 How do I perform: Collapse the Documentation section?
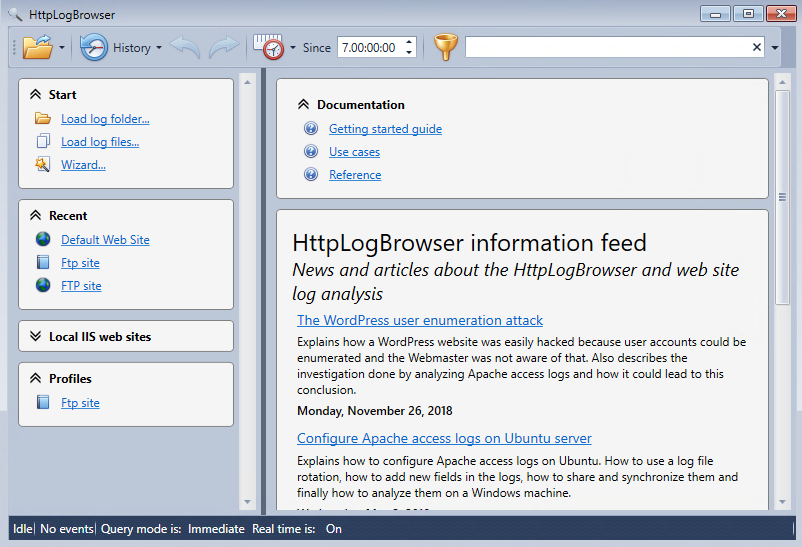(303, 105)
